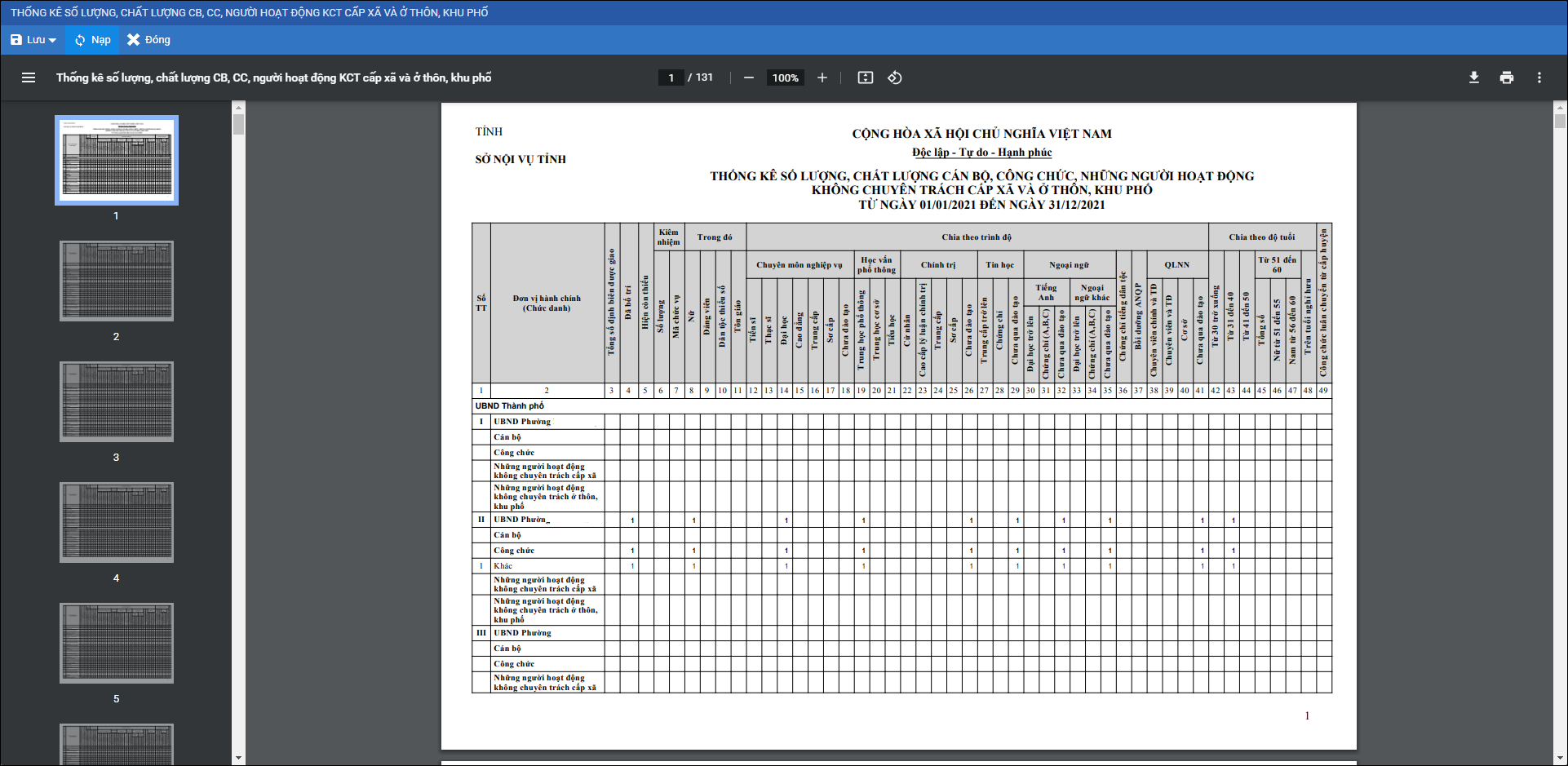Image resolution: width=1568 pixels, height=766 pixels.
Task: Open page 4 thumbnail in sidebar
Action: pyautogui.click(x=117, y=522)
